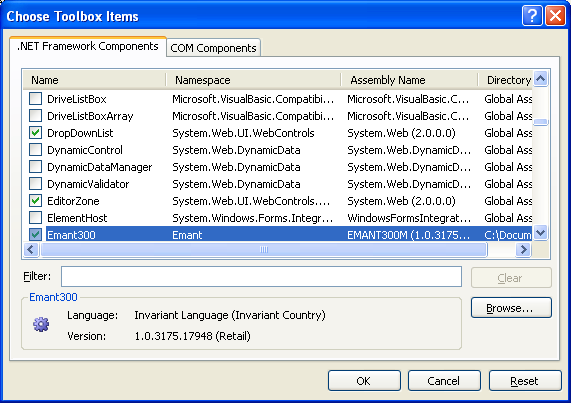This screenshot has height=403, width=571.
Task: Check the DynamicControl checkbox
Action: click(35, 150)
